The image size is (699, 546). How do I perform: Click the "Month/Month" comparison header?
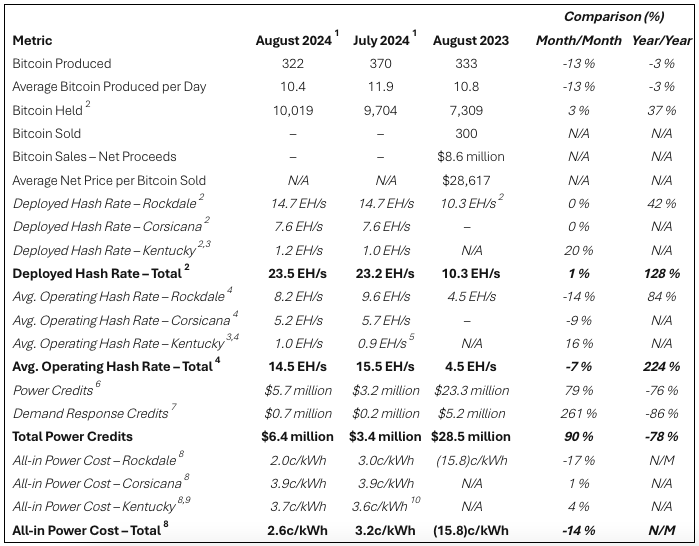577,41
